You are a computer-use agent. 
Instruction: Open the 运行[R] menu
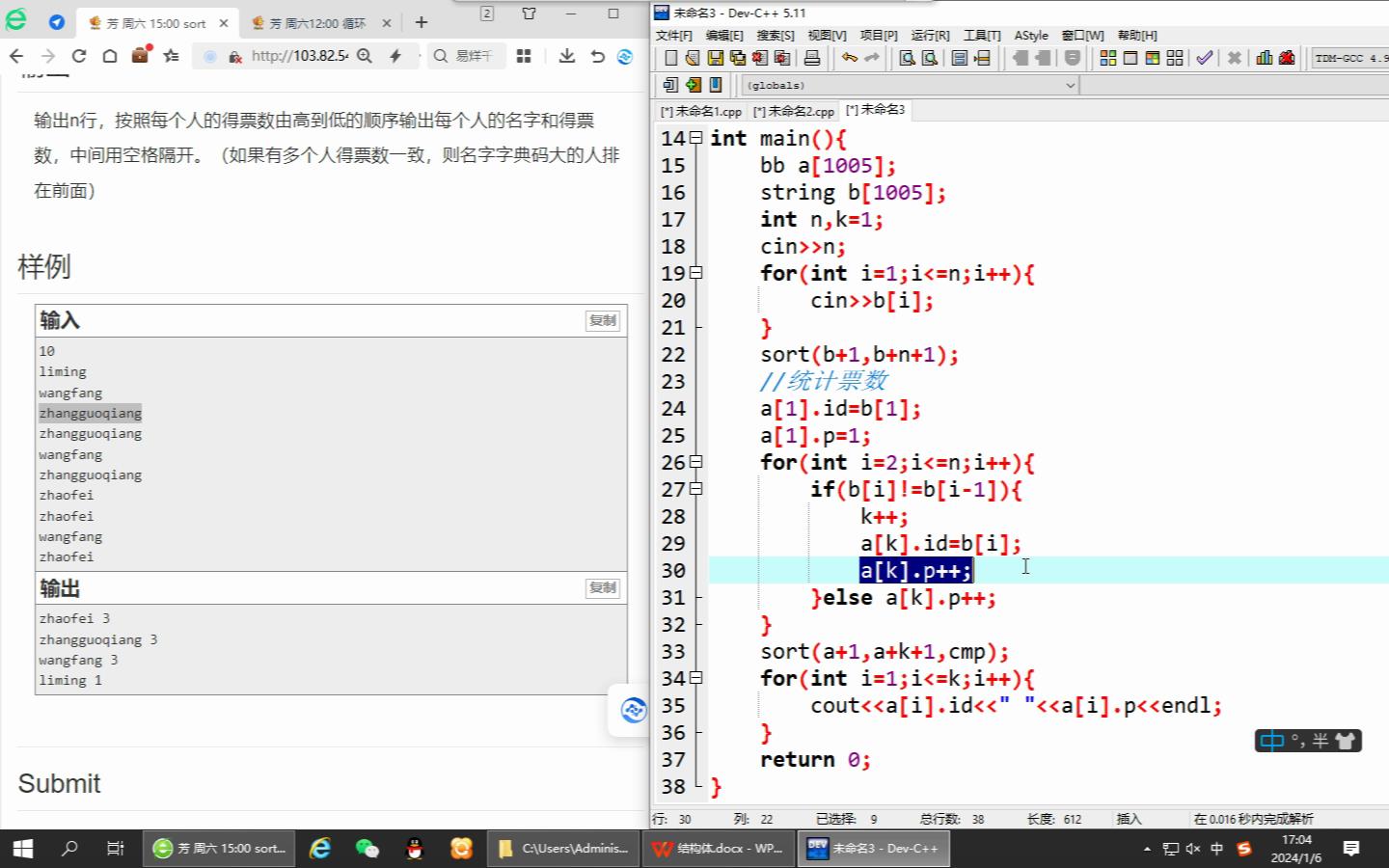point(930,35)
